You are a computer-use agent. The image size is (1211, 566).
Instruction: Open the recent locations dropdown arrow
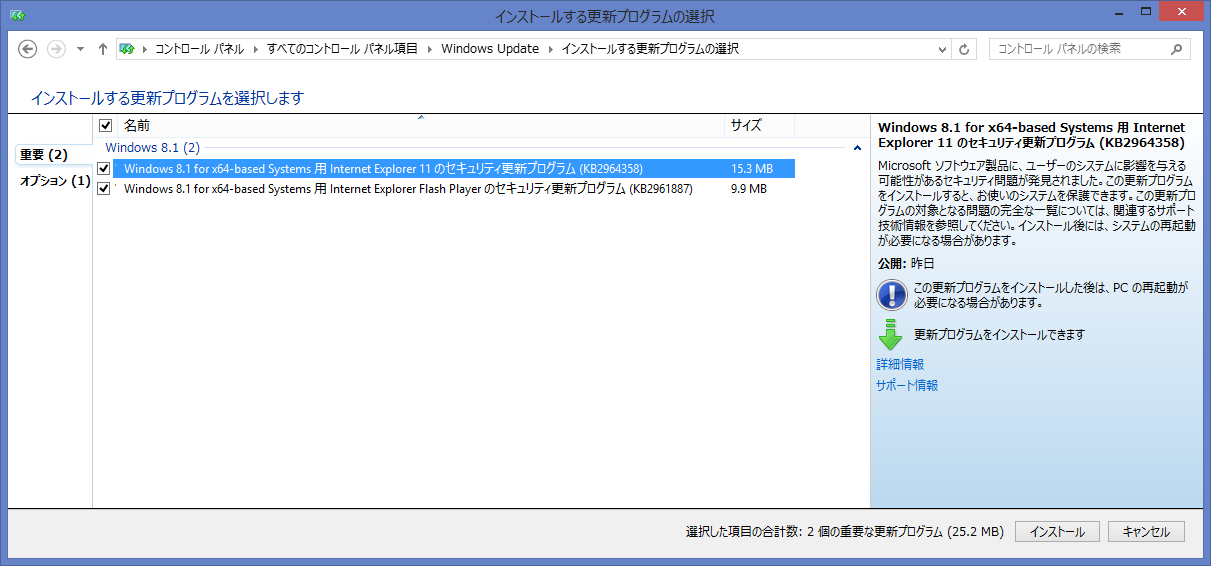point(81,49)
